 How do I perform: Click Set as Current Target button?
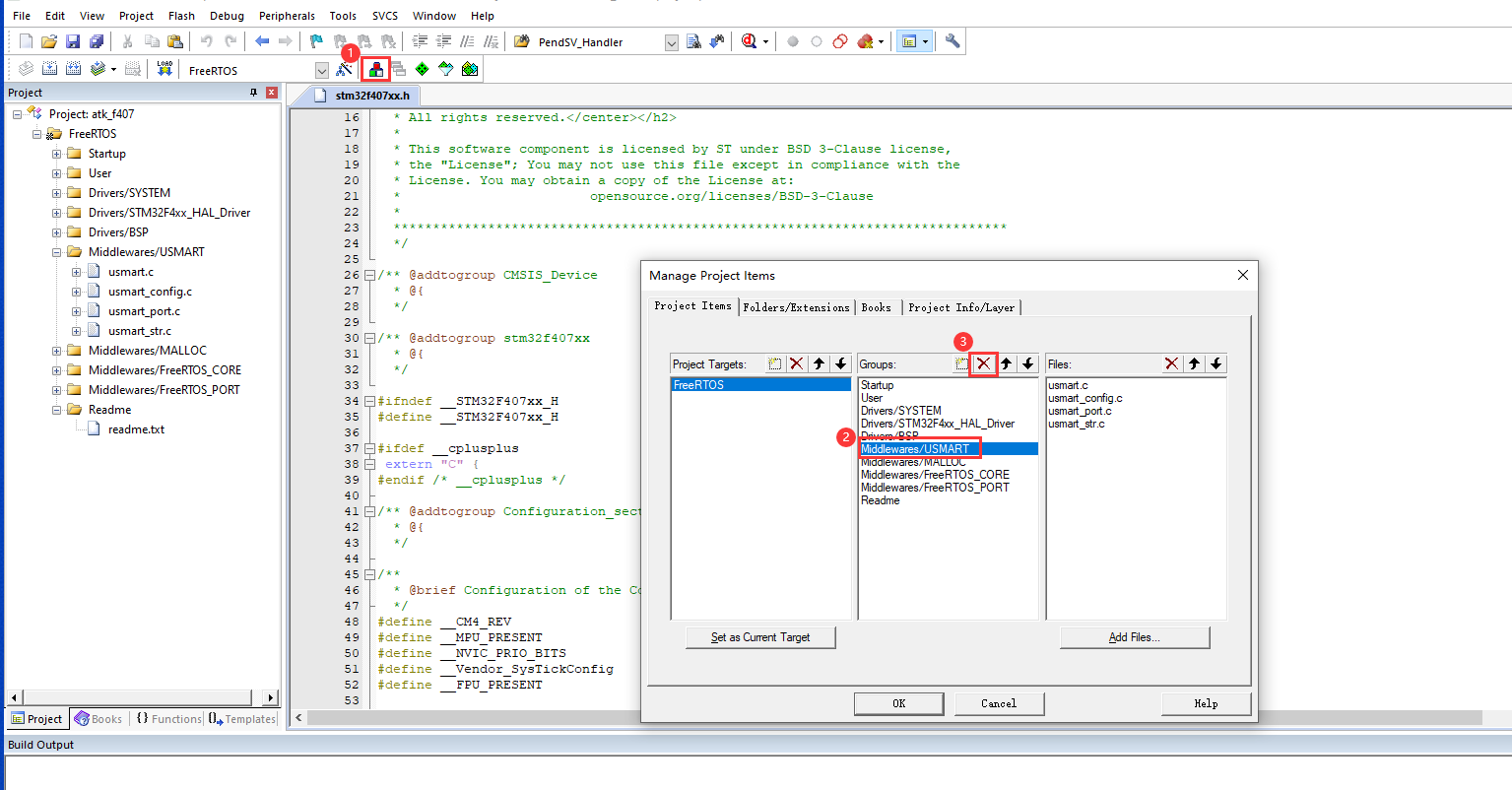point(760,636)
